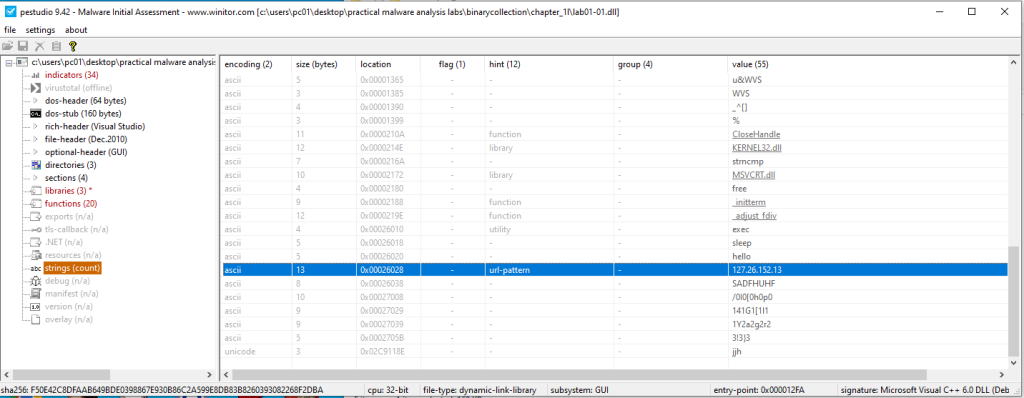This screenshot has height=398, width=1024.
Task: Sort by the group (4) column header
Action: click(x=671, y=64)
